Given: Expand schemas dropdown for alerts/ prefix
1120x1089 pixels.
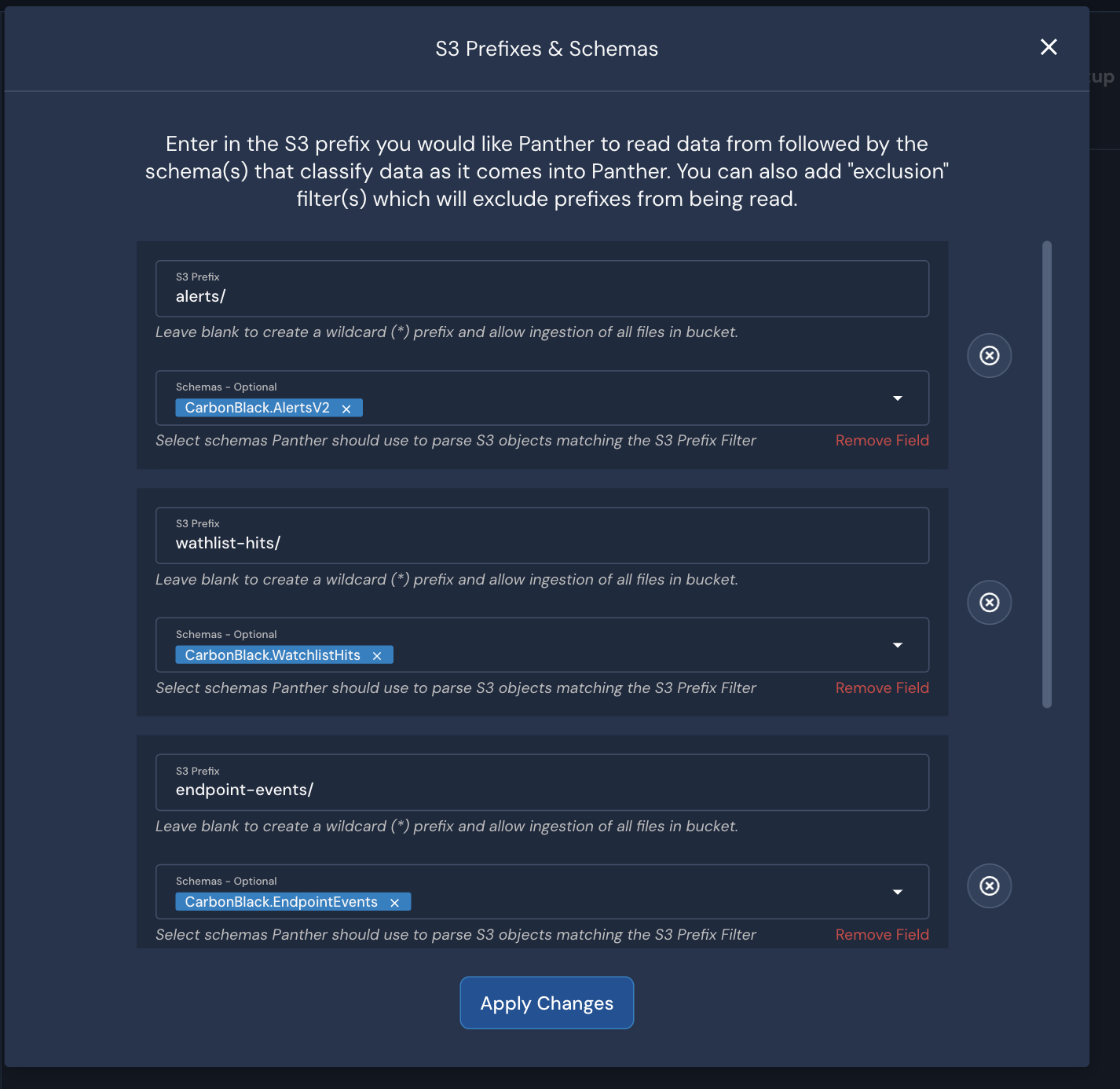Looking at the screenshot, I should coord(897,398).
